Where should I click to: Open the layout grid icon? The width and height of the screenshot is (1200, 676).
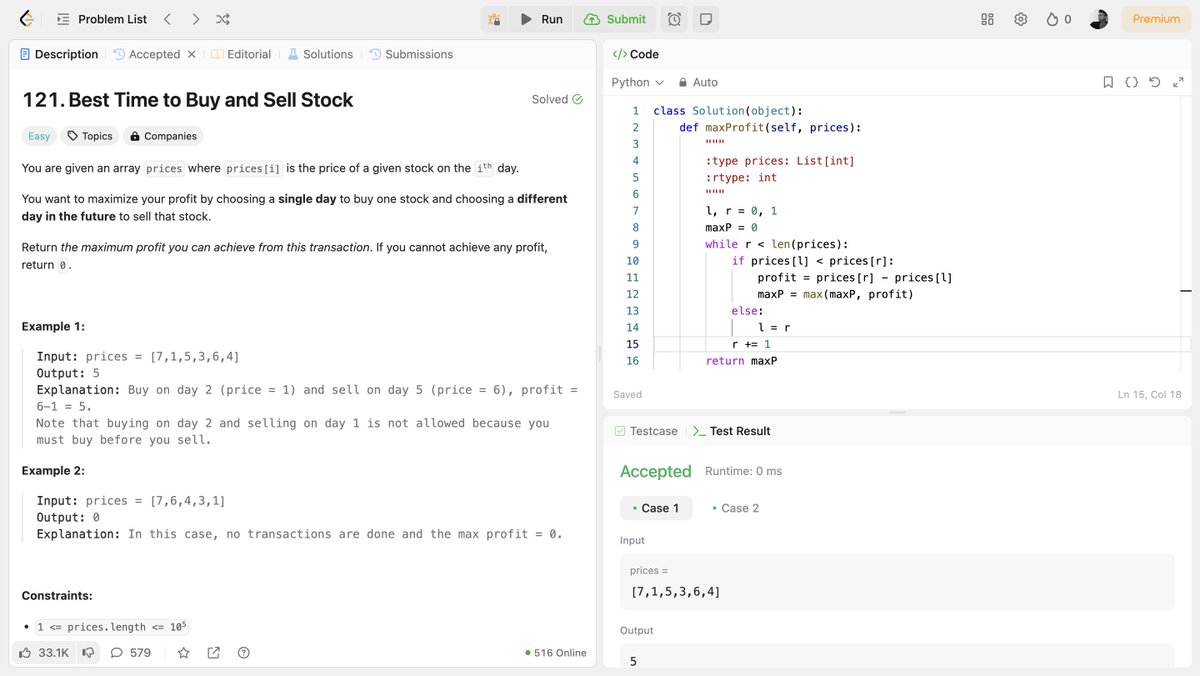(x=987, y=19)
